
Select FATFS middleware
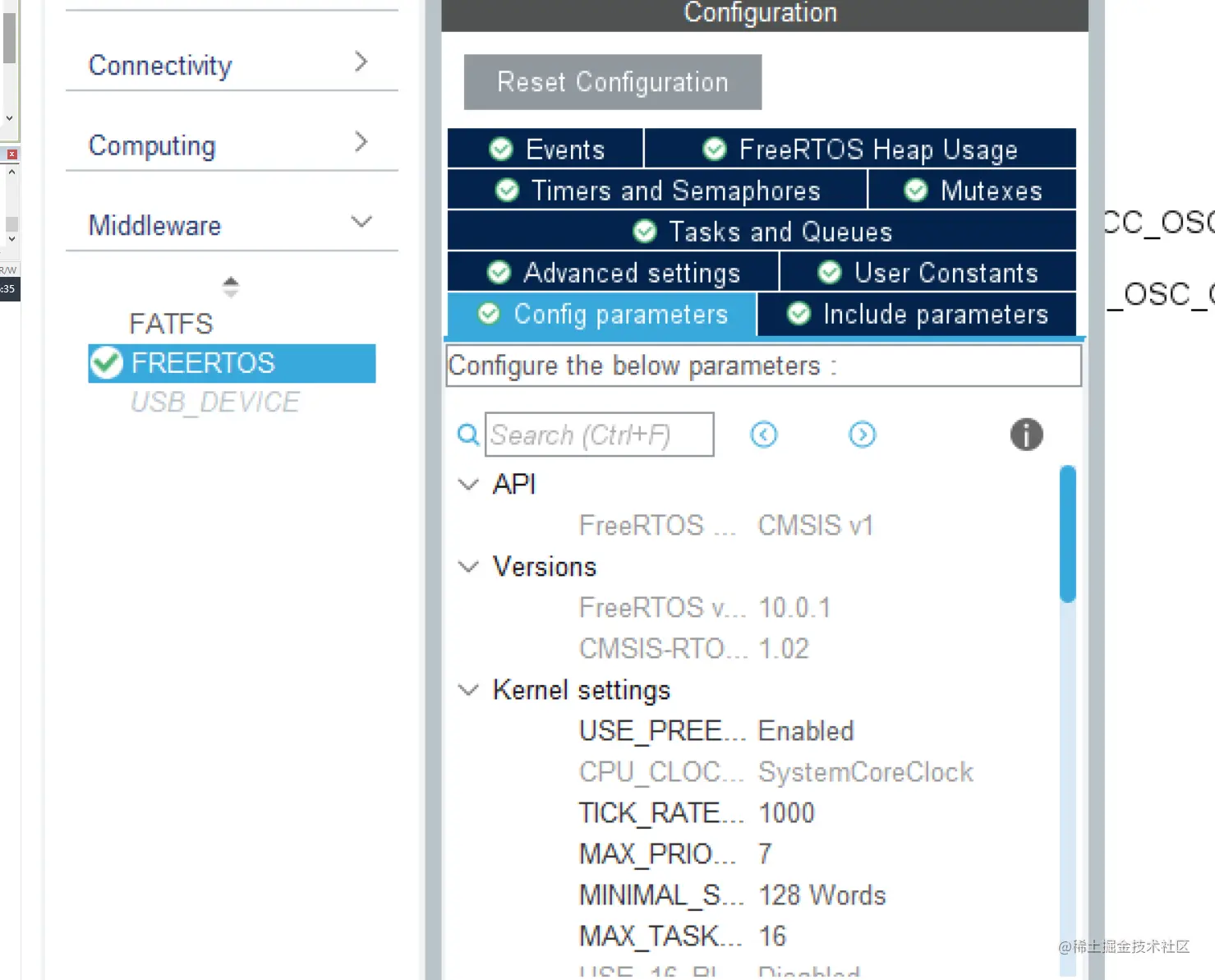tap(171, 324)
